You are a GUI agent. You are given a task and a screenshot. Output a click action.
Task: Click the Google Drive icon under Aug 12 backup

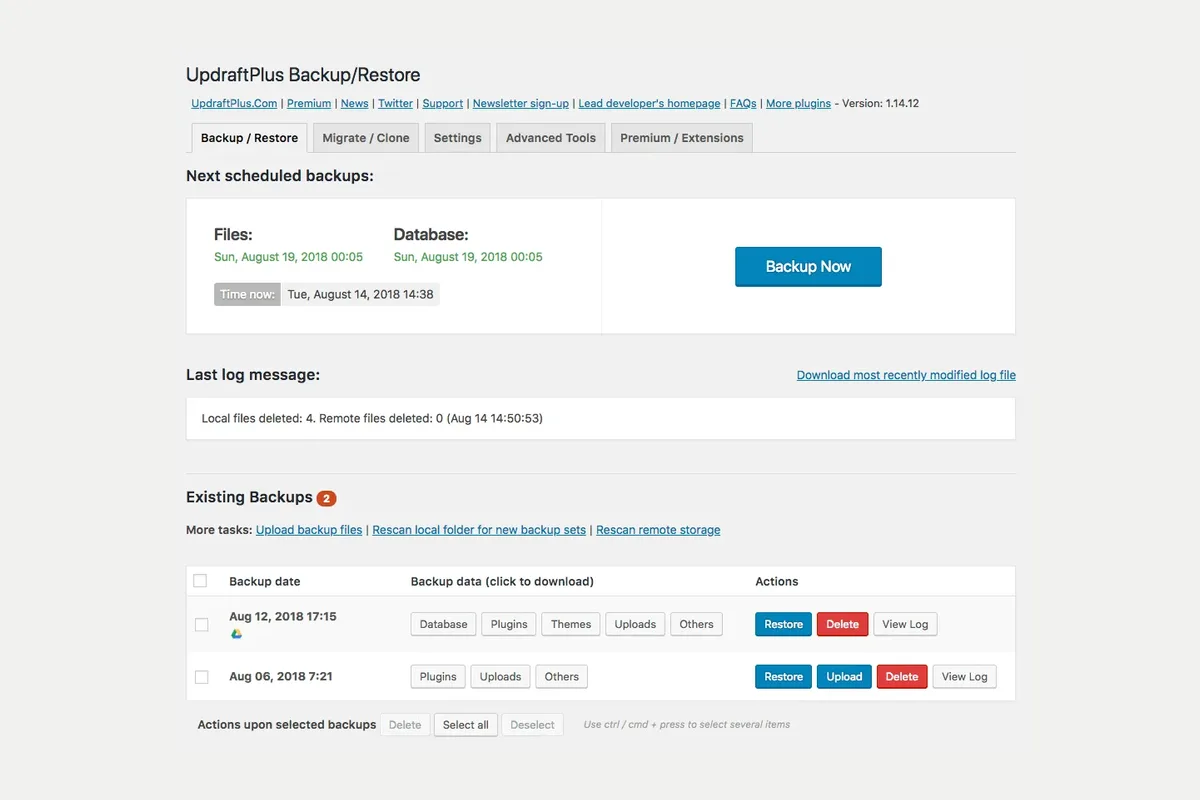click(236, 634)
